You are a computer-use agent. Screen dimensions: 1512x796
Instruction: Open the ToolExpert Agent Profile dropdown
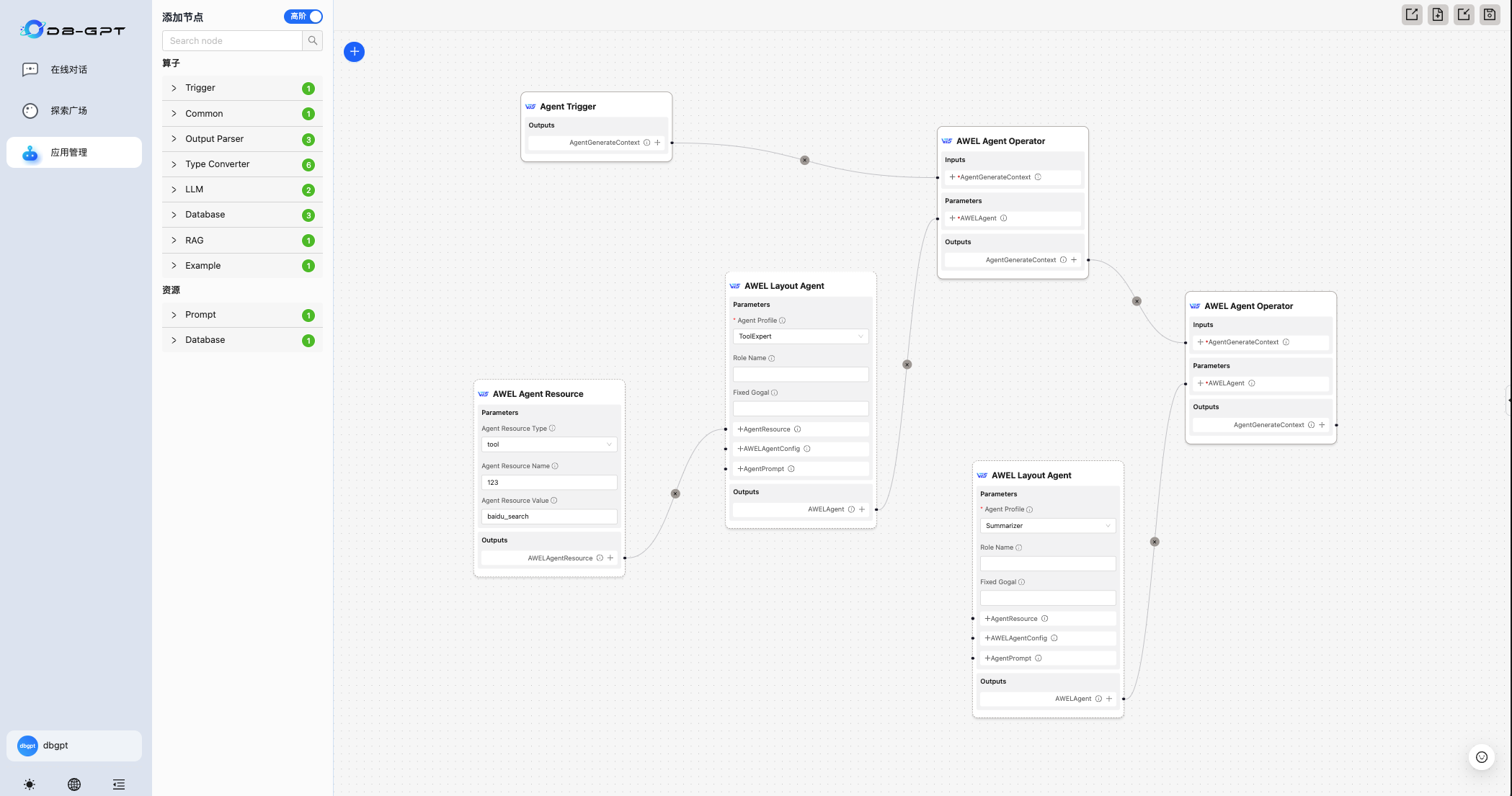click(x=800, y=336)
